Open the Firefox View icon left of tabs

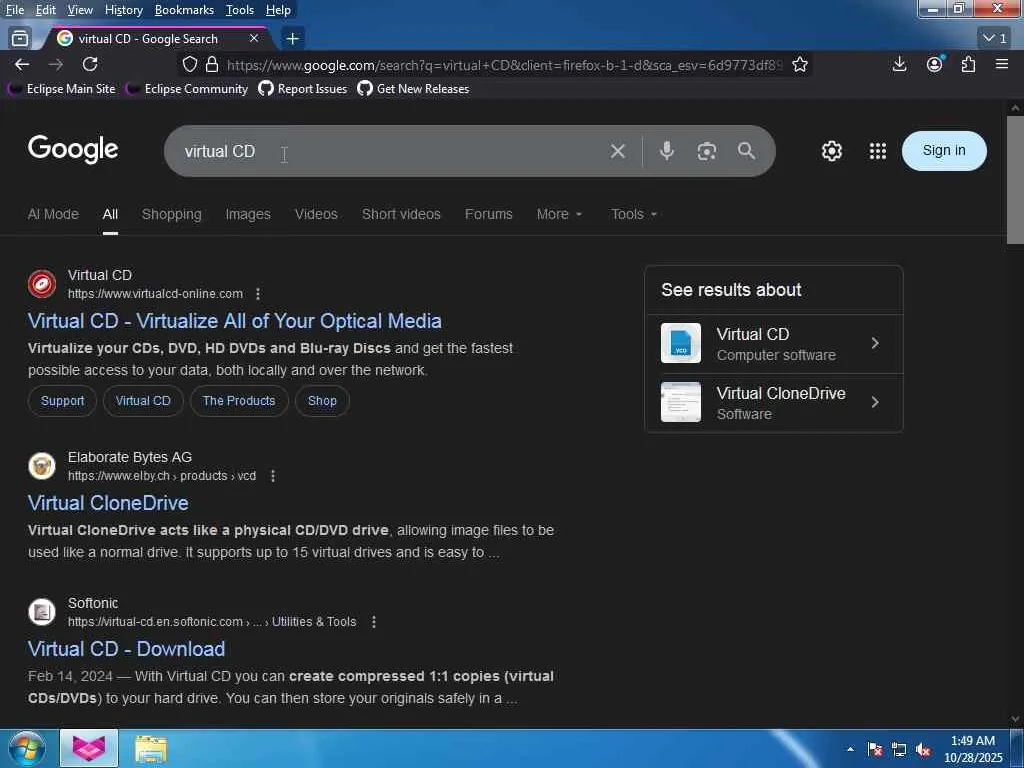[20, 39]
